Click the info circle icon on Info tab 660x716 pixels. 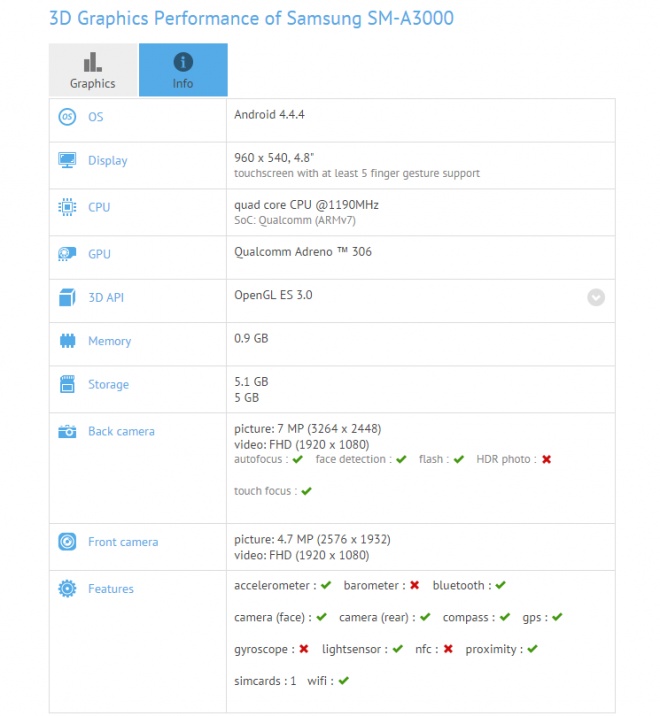pyautogui.click(x=183, y=62)
